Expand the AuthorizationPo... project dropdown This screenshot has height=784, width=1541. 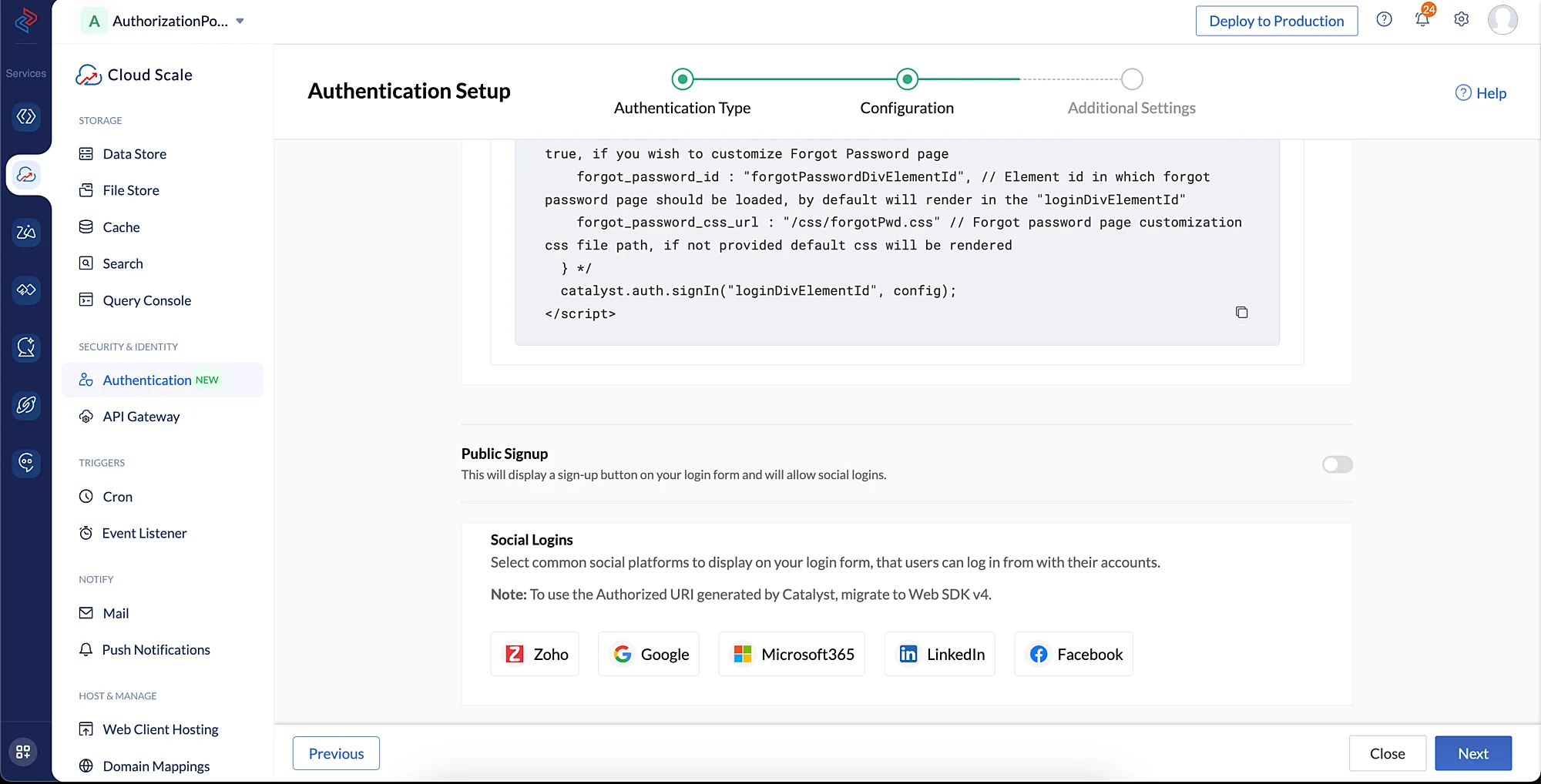coord(240,22)
